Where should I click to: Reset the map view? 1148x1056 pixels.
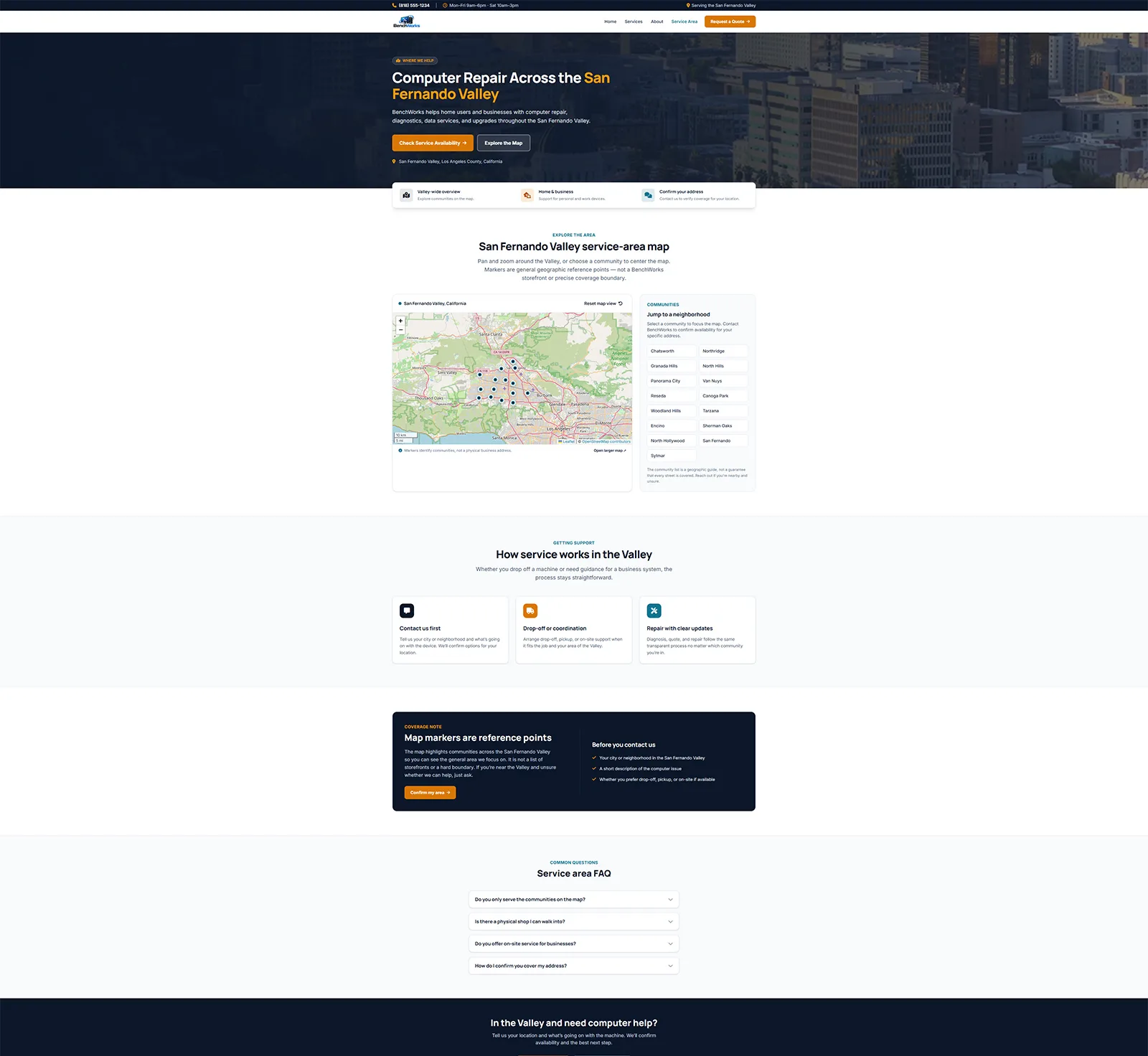[603, 303]
